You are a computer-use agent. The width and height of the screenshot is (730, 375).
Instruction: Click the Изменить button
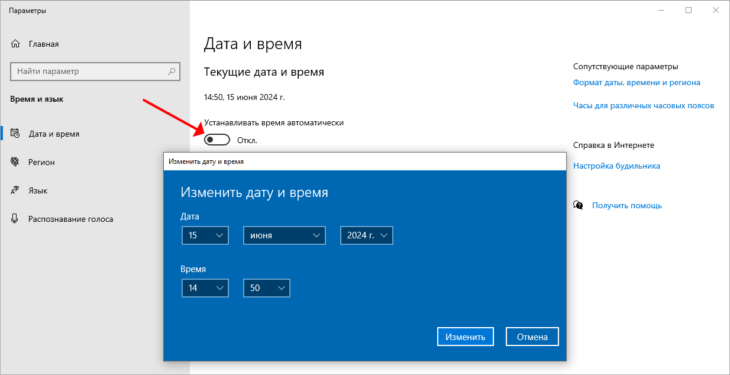pos(465,337)
